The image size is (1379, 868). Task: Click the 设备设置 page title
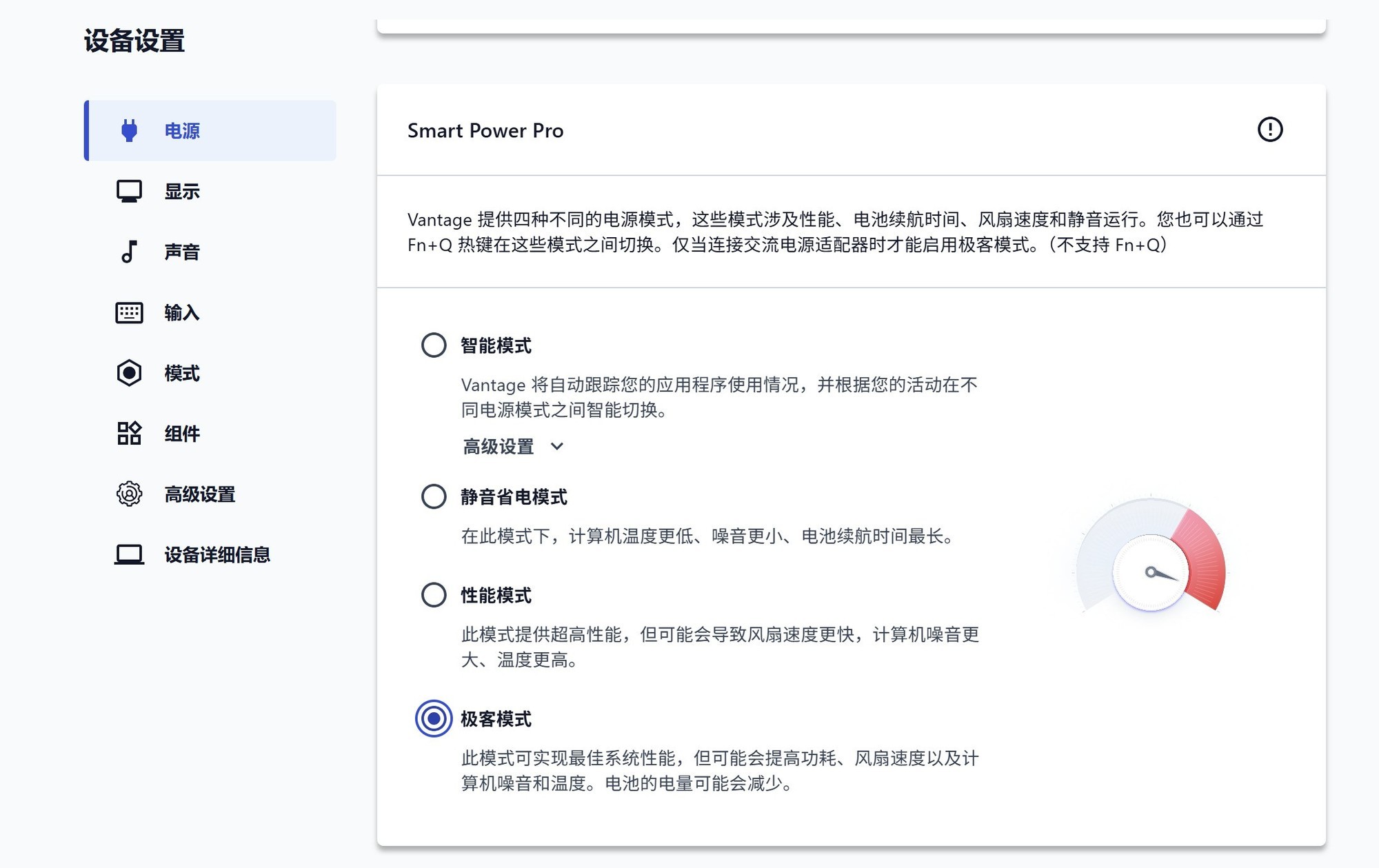pos(134,41)
